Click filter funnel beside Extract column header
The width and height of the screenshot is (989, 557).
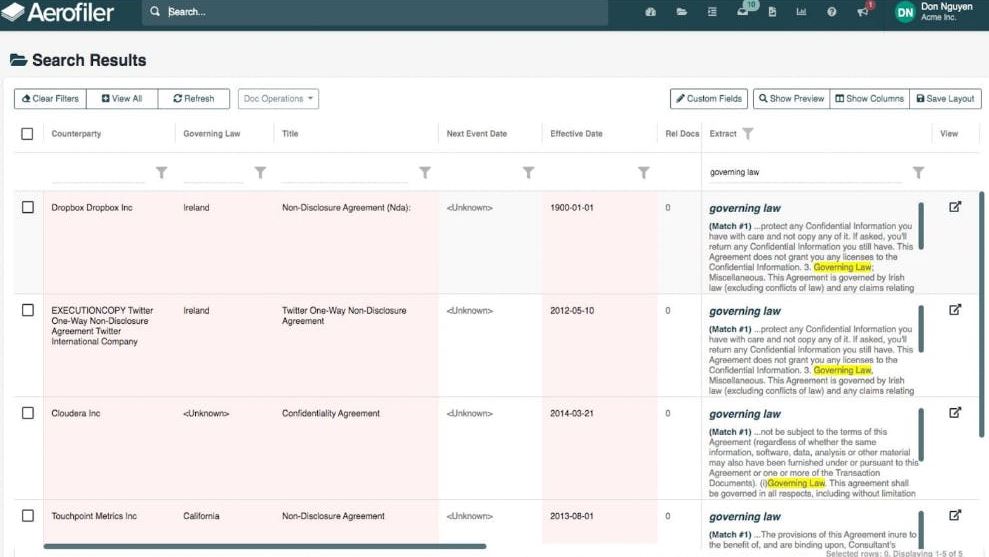[747, 134]
